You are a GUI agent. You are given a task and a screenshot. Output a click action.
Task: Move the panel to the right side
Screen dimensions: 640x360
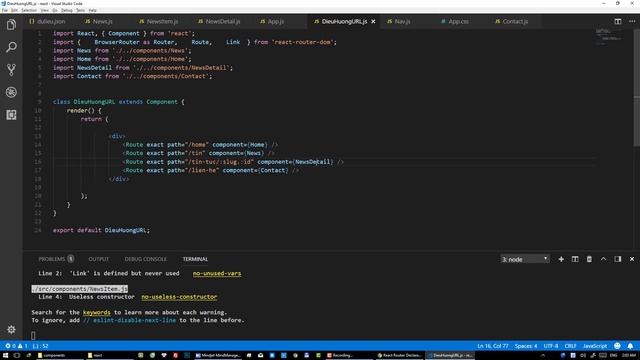pos(618,259)
